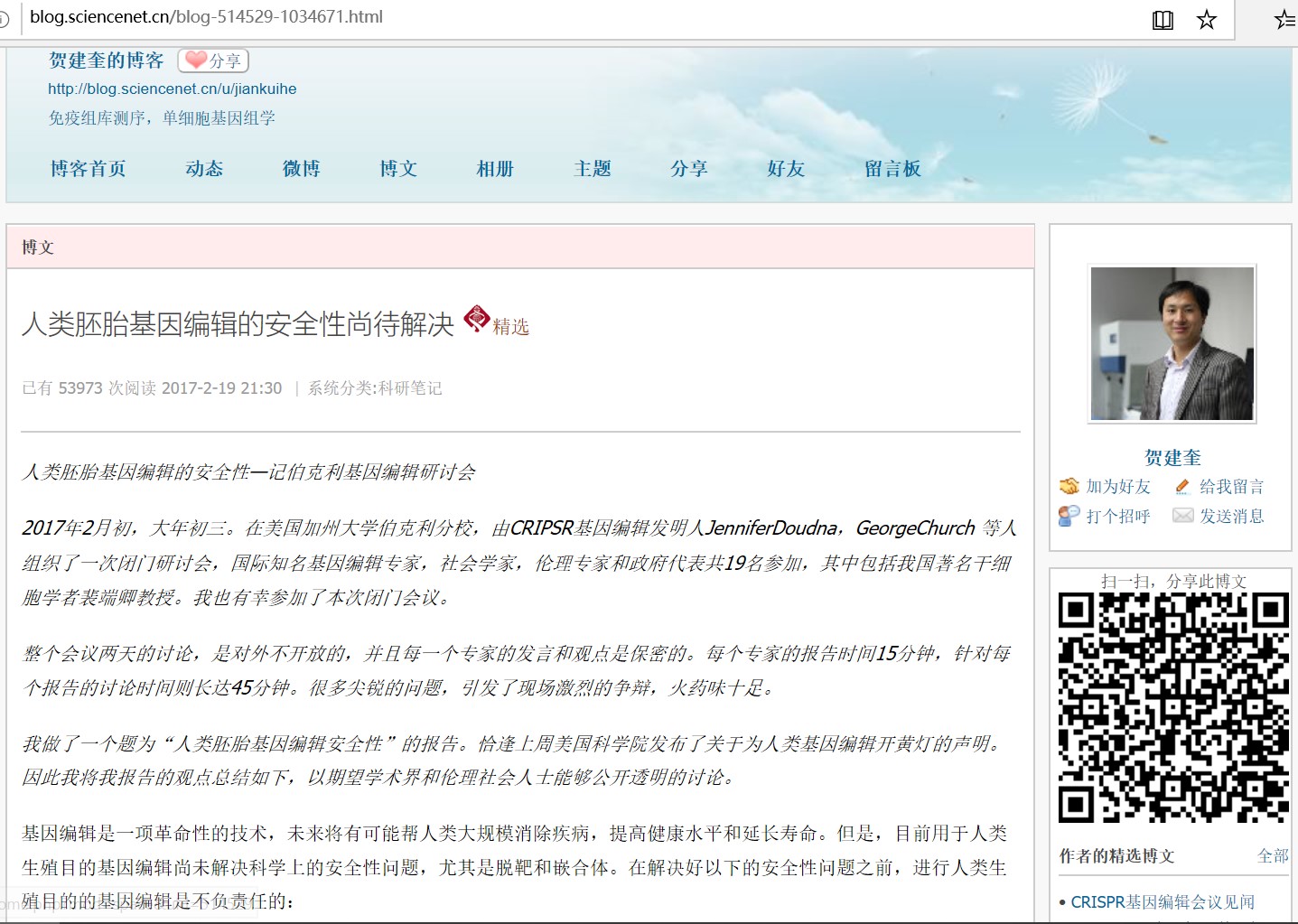Open 分享 navigation tab
Screen dimensions: 1298x924
tap(689, 169)
